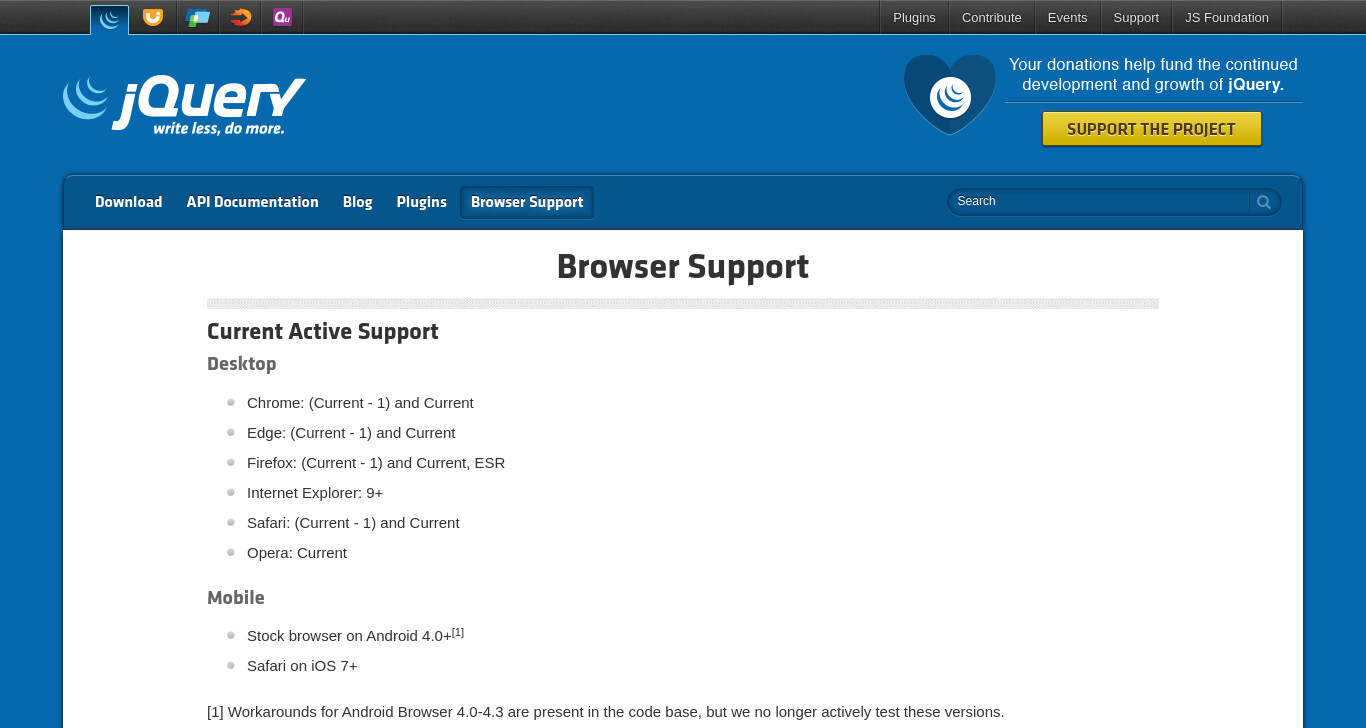1366x728 pixels.
Task: Open the Blog page
Action: (x=358, y=202)
